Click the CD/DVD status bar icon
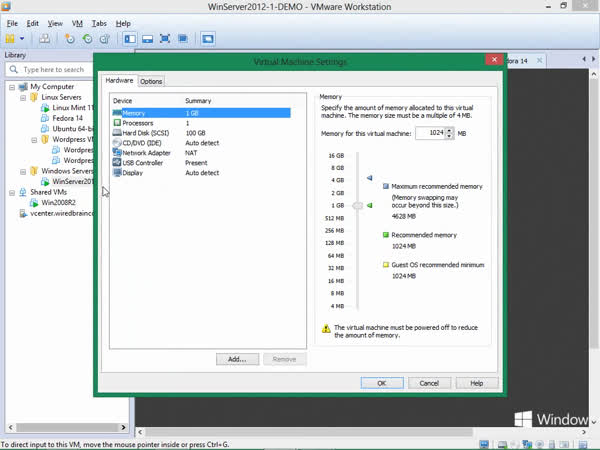The height and width of the screenshot is (450, 600). (515, 444)
